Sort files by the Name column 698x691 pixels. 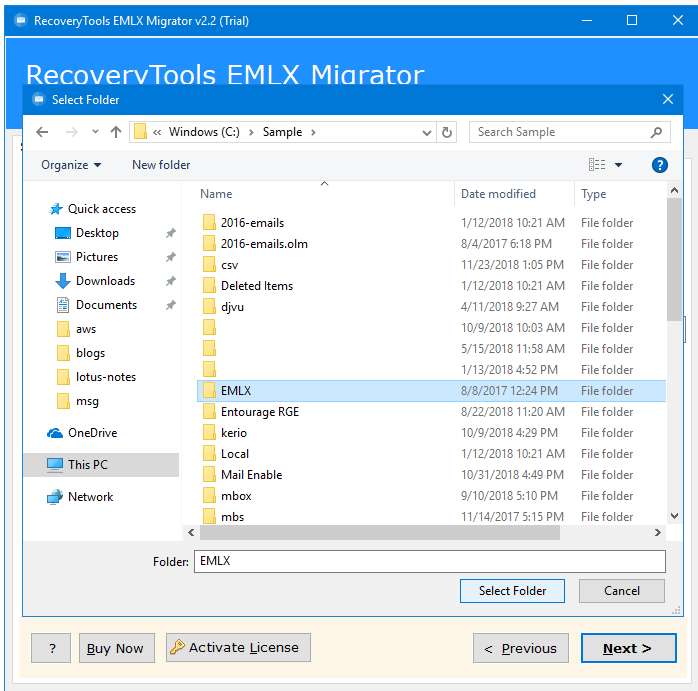216,194
